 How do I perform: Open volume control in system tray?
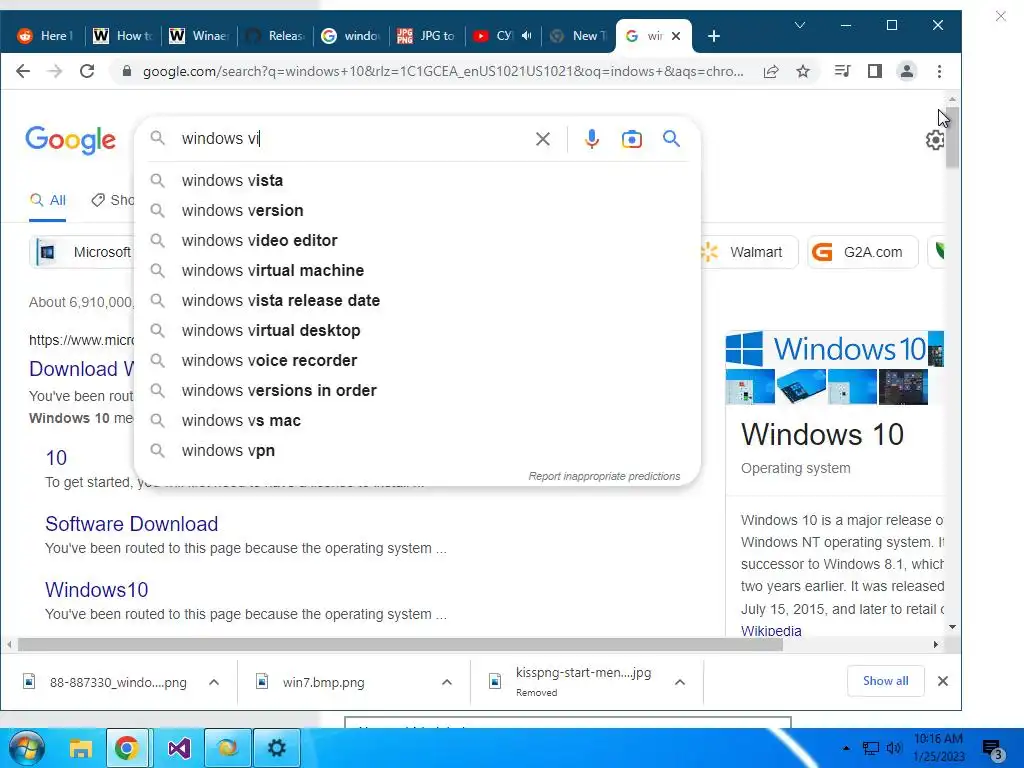tap(893, 748)
